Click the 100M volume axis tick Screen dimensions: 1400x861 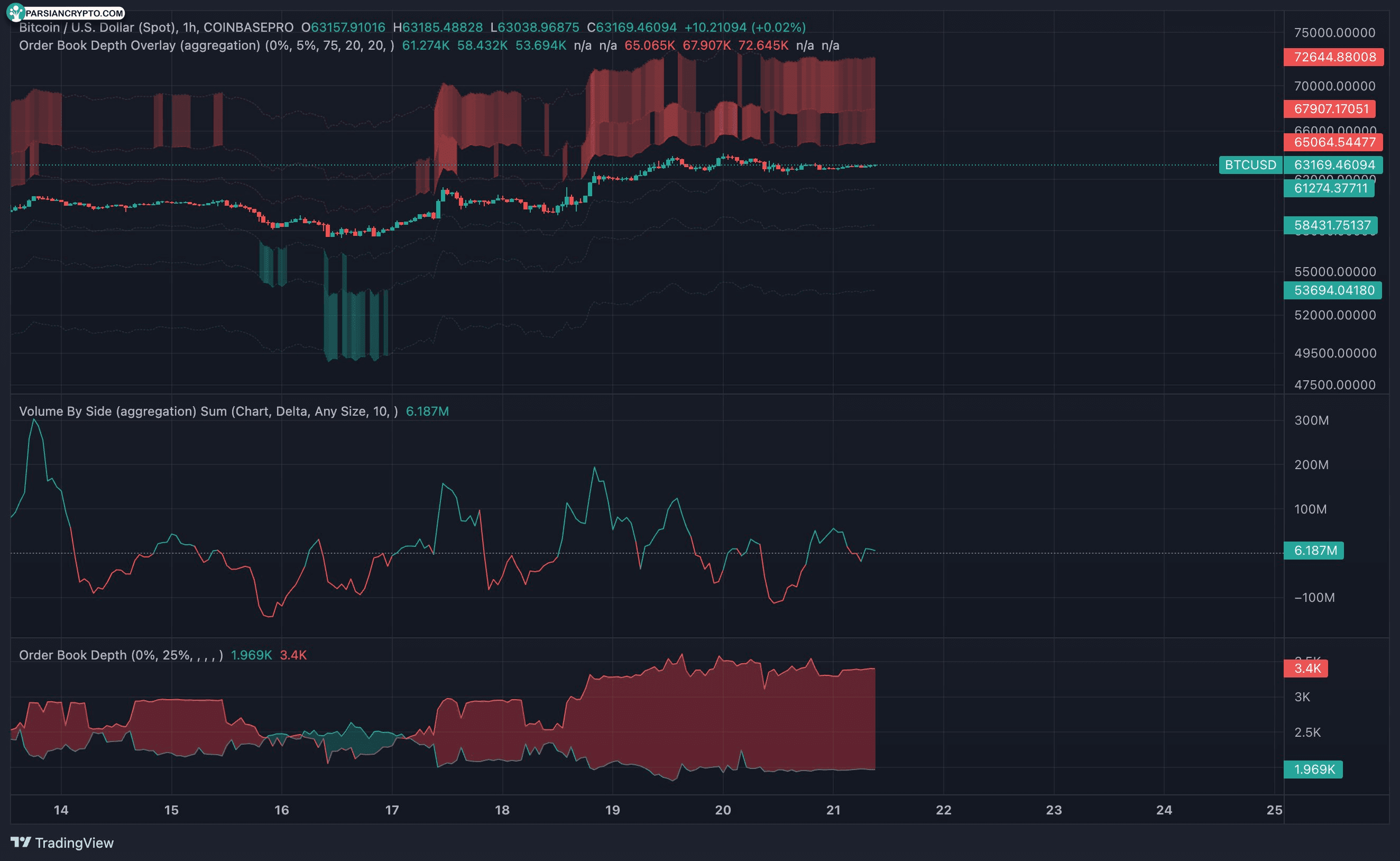click(x=1310, y=509)
